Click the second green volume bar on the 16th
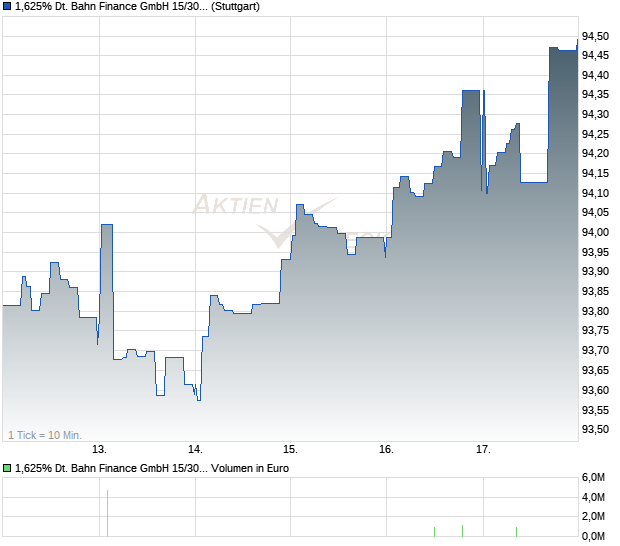The width and height of the screenshot is (620, 546). click(x=462, y=531)
